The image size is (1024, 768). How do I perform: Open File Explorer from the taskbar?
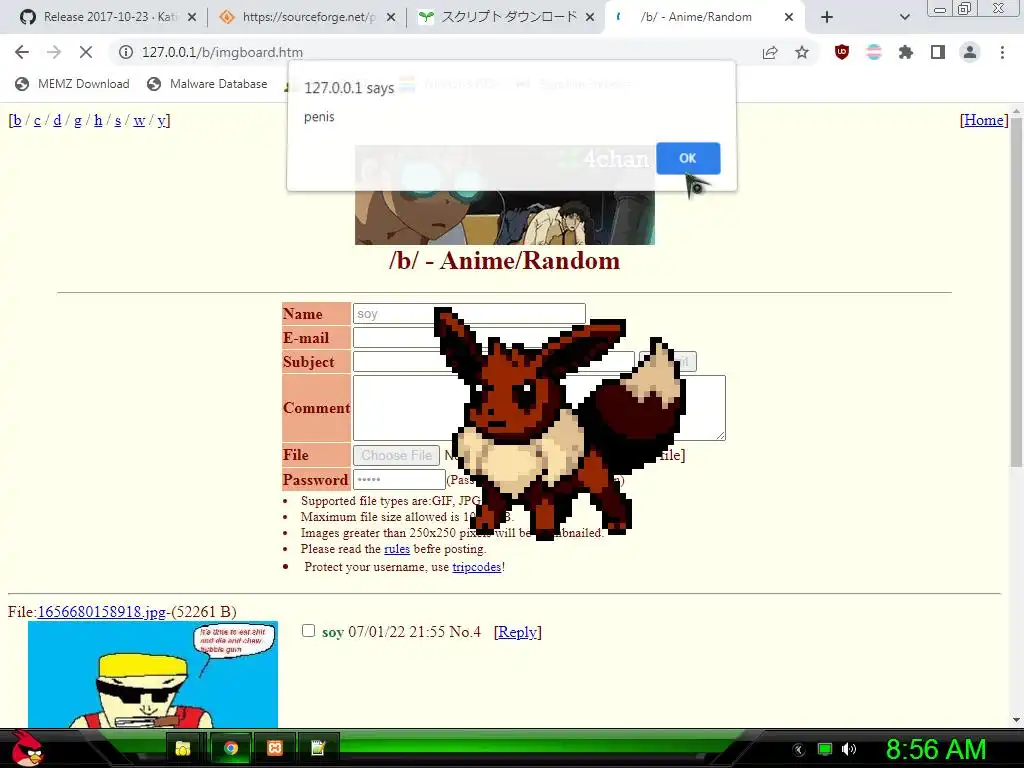(x=184, y=748)
